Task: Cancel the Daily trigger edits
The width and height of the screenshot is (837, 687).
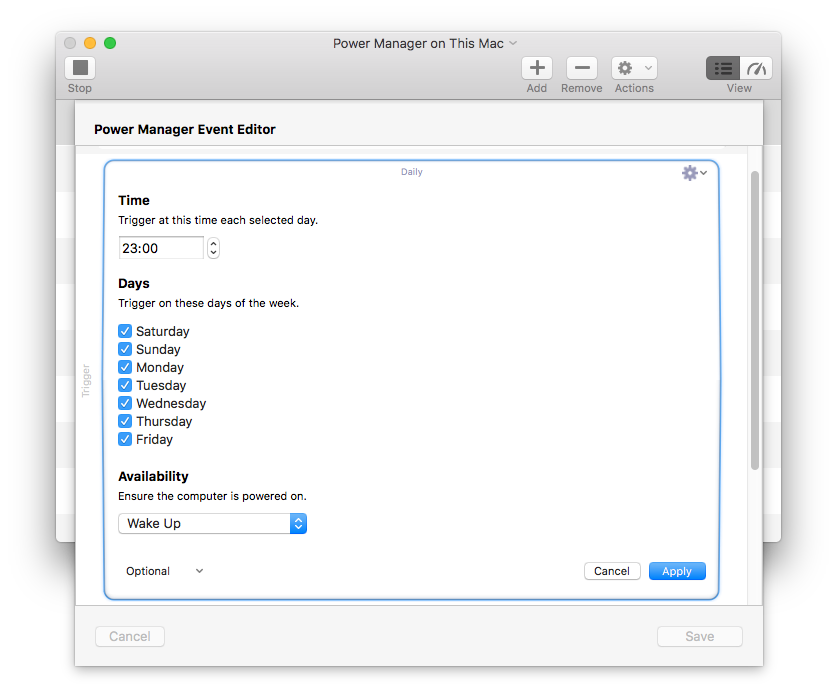Action: (612, 571)
